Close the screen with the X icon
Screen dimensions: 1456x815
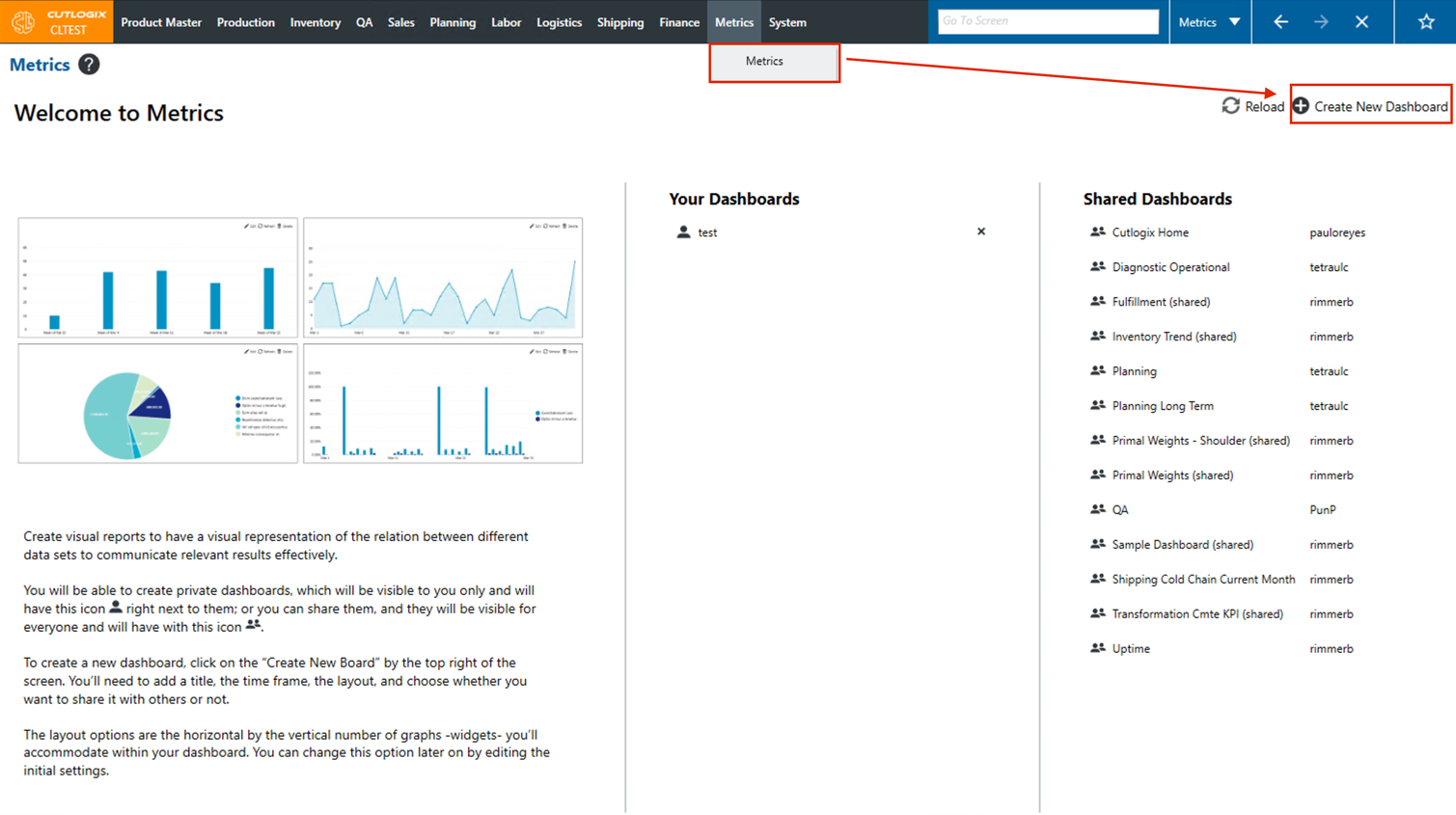[x=1361, y=22]
